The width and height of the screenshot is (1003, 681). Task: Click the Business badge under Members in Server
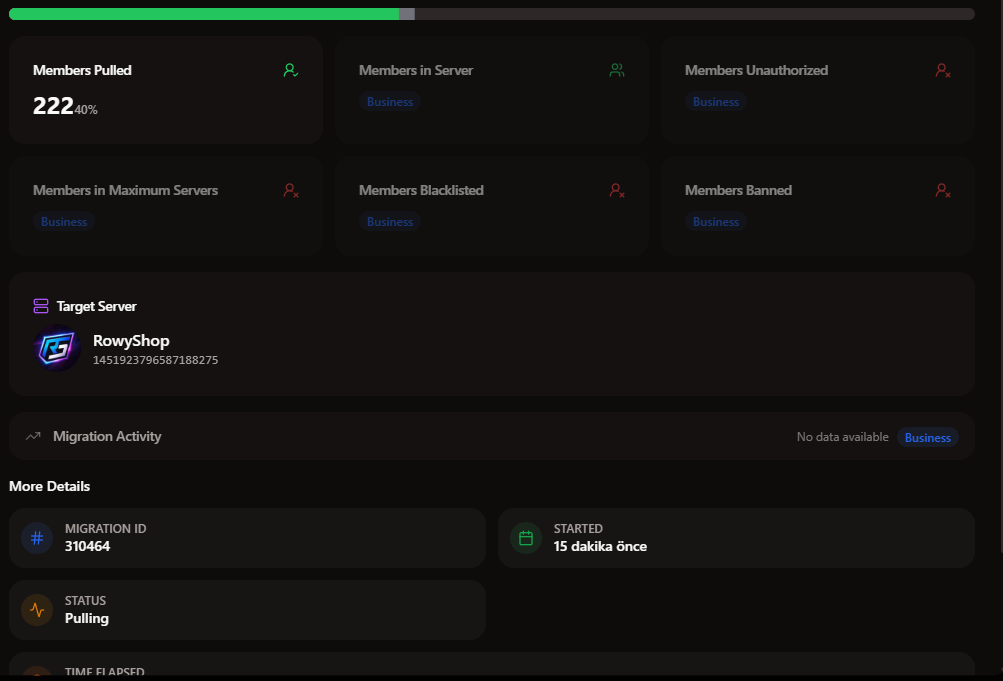coord(390,102)
